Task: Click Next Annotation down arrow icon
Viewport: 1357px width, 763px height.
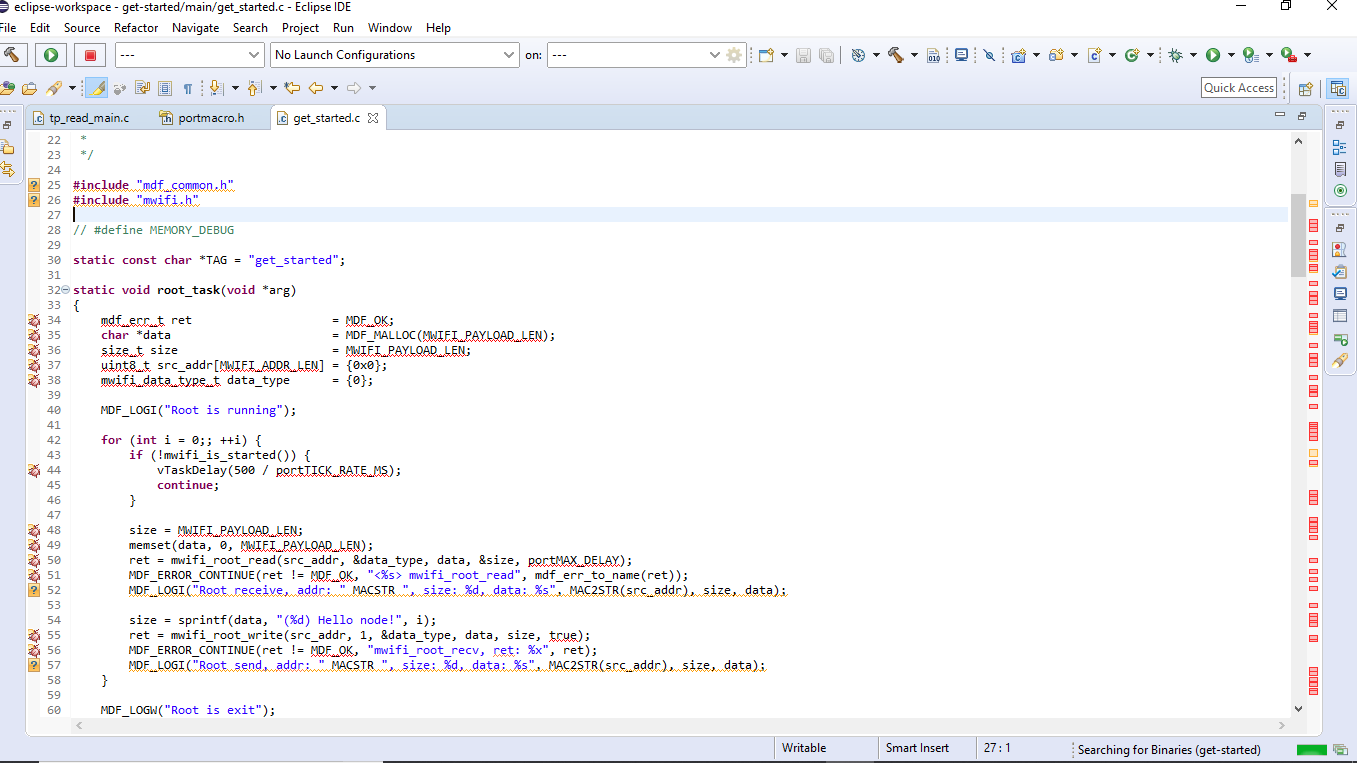Action: click(216, 88)
